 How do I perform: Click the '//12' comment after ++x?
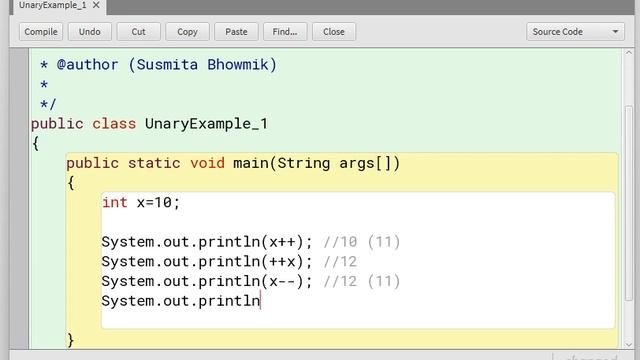(340, 262)
